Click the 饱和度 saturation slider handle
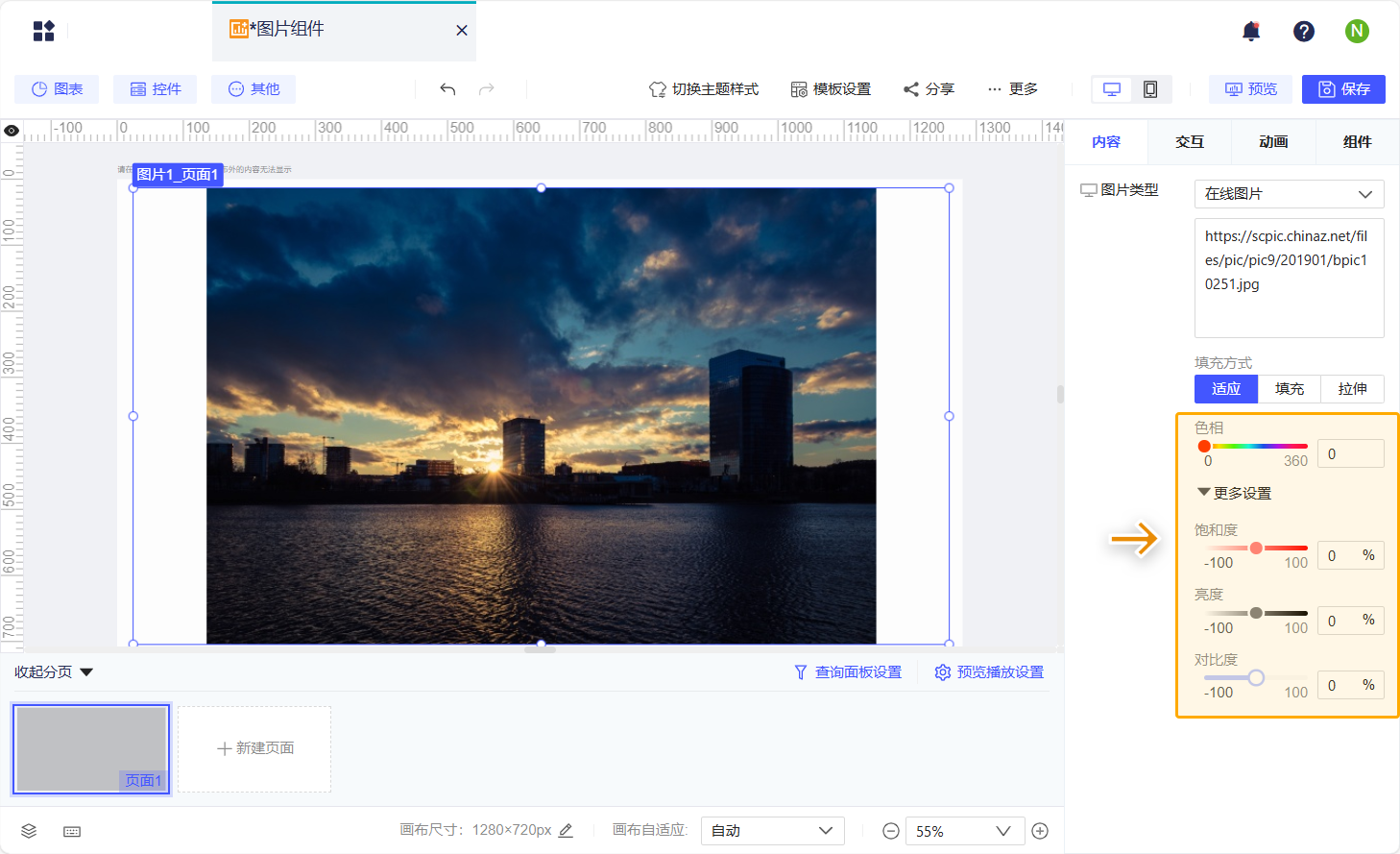 [1256, 548]
